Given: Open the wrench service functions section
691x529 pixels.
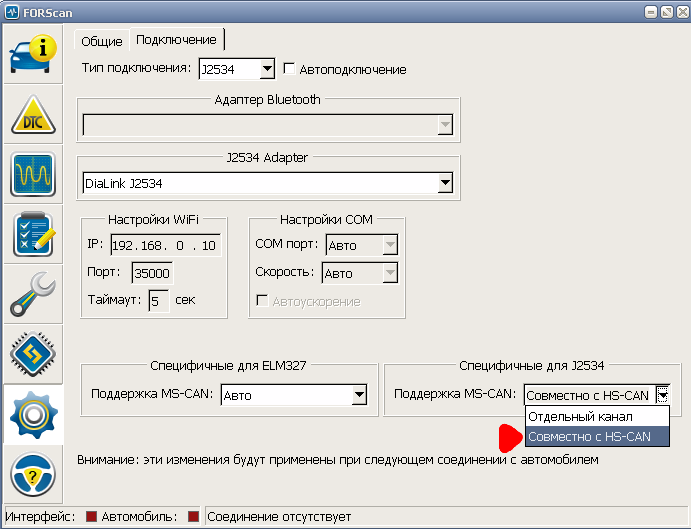Looking at the screenshot, I should [x=33, y=295].
